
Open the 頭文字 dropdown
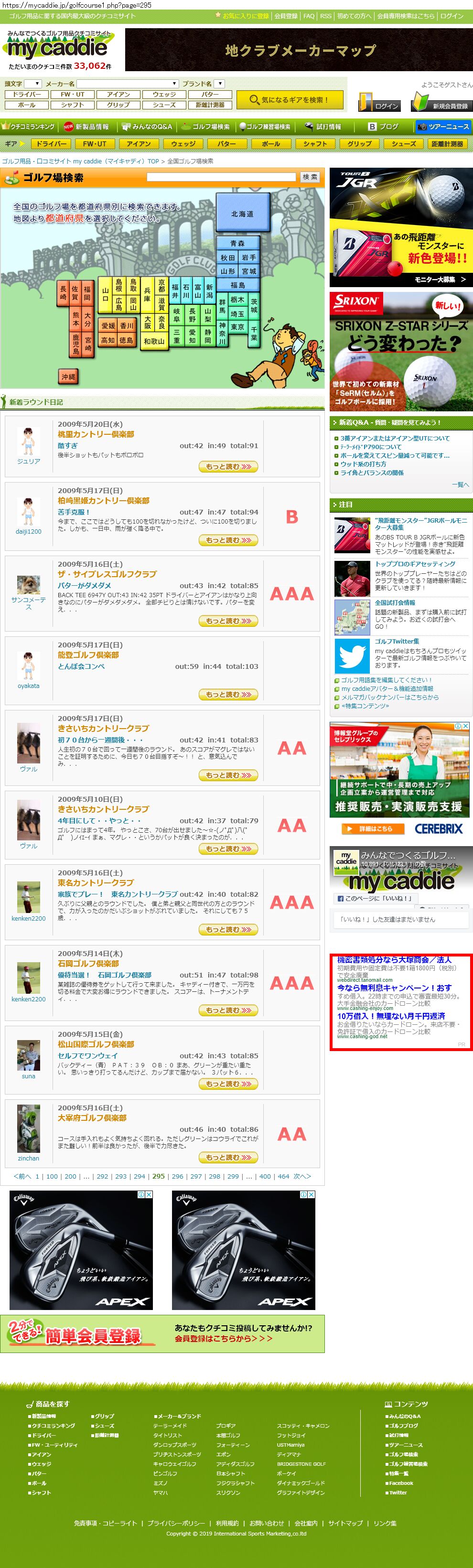click(x=33, y=84)
